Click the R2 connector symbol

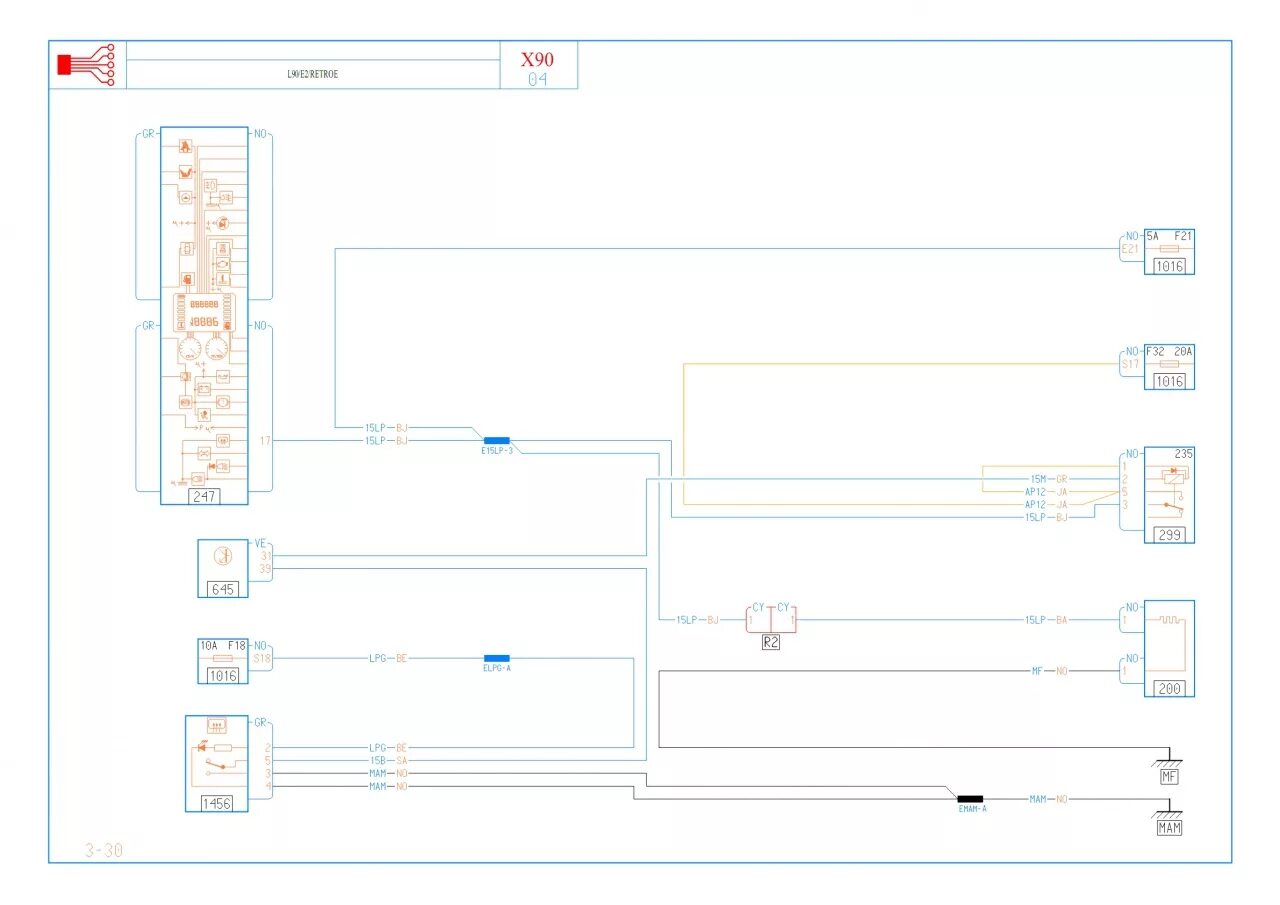pos(771,618)
